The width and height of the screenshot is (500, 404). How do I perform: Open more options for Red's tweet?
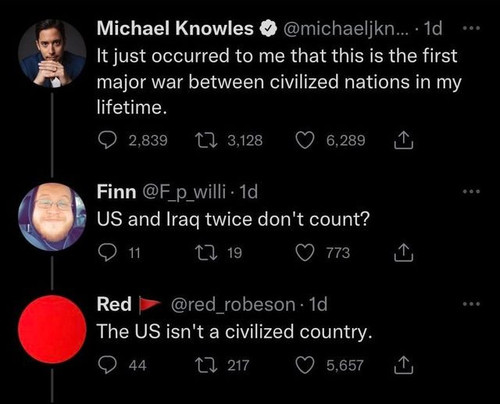[472, 304]
